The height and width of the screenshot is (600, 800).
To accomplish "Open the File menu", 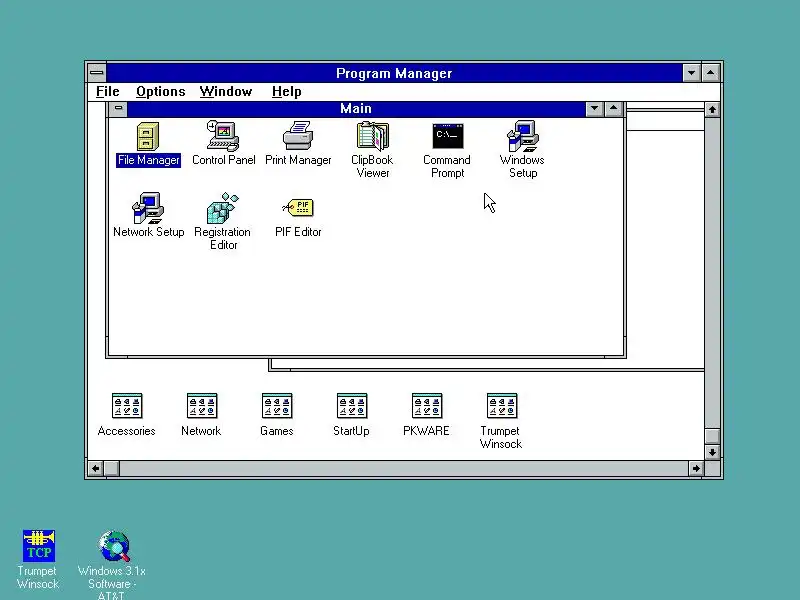I will point(108,92).
